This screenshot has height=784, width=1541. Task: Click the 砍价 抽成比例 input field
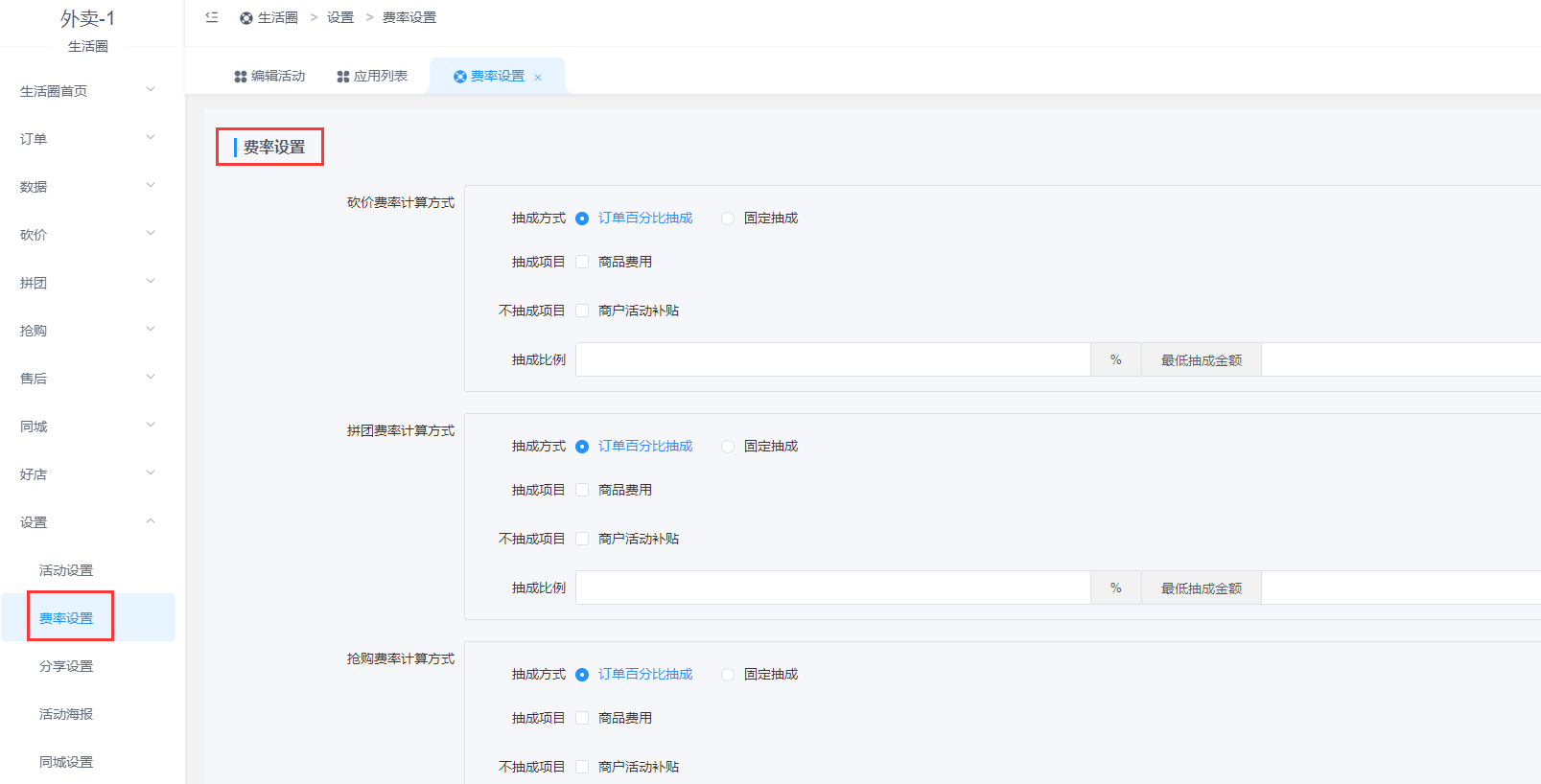point(832,359)
